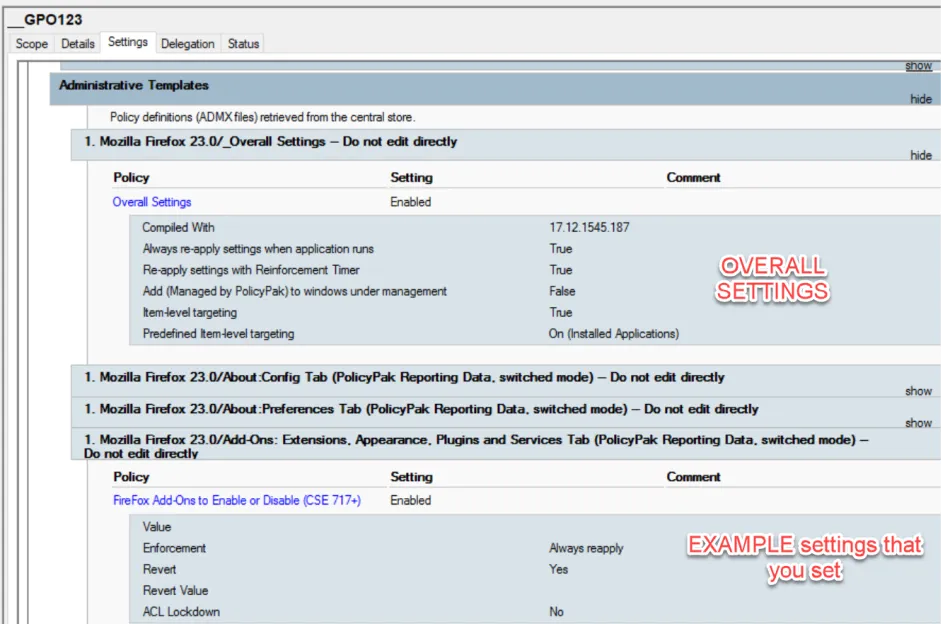This screenshot has width=950, height=624.
Task: Show the About:Config Tab section
Action: click(x=918, y=391)
